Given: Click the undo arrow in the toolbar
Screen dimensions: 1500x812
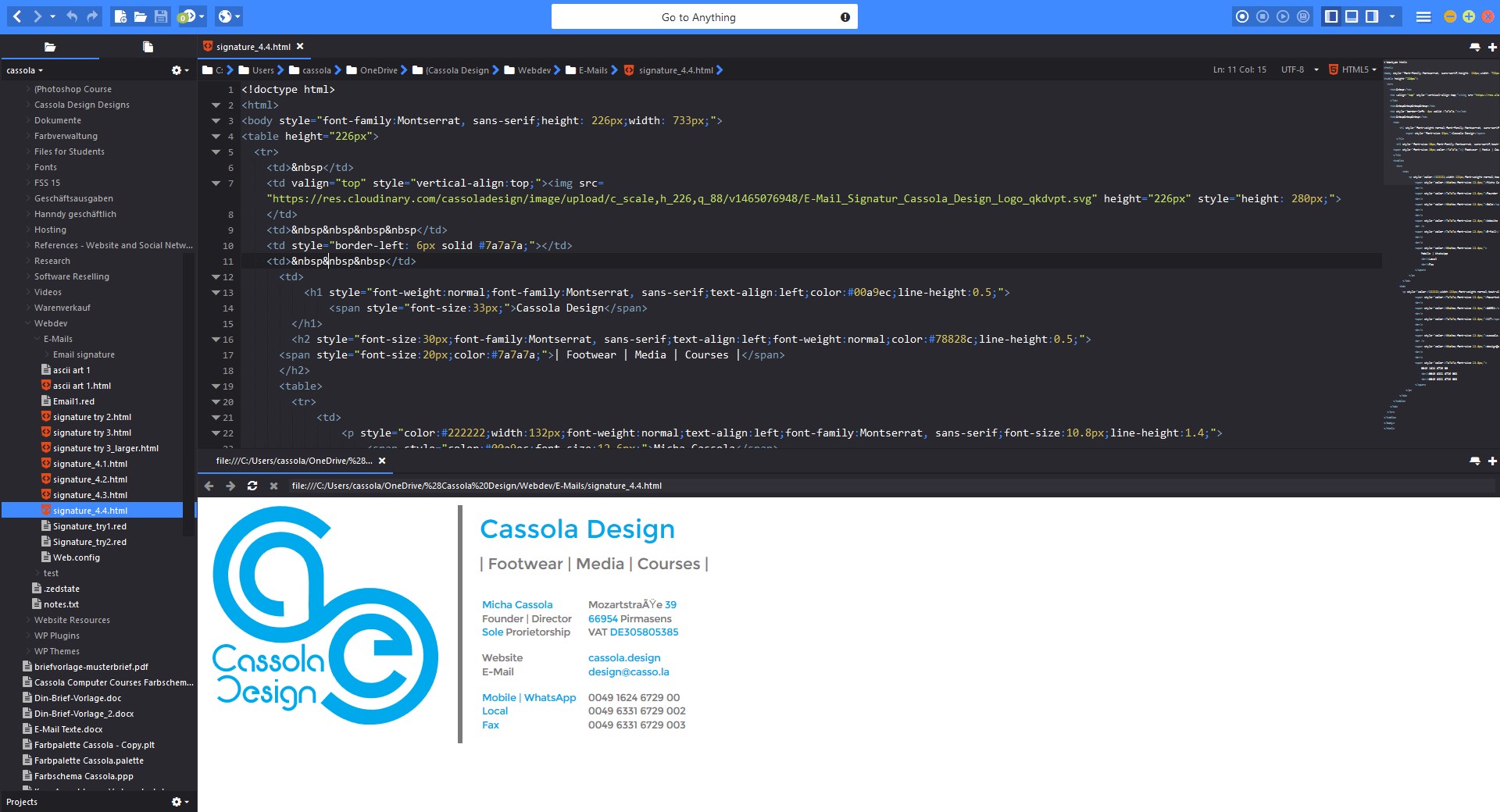Looking at the screenshot, I should [x=72, y=16].
